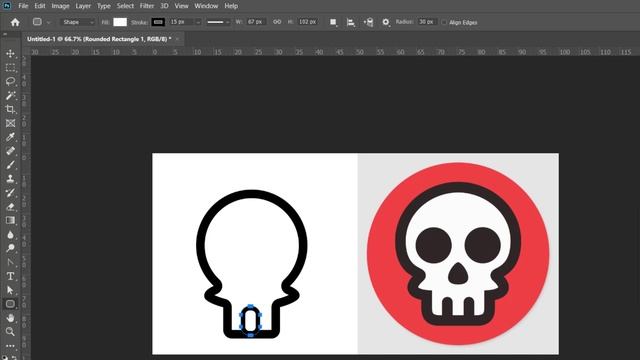
Task: Click the selected rounded rectangle tooth shape
Action: click(250, 320)
